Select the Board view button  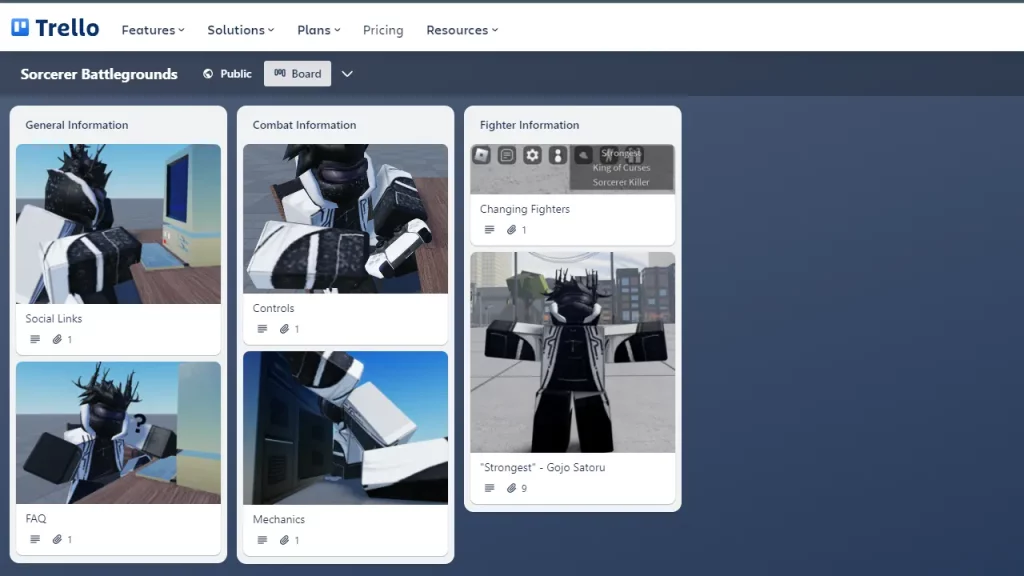point(297,74)
